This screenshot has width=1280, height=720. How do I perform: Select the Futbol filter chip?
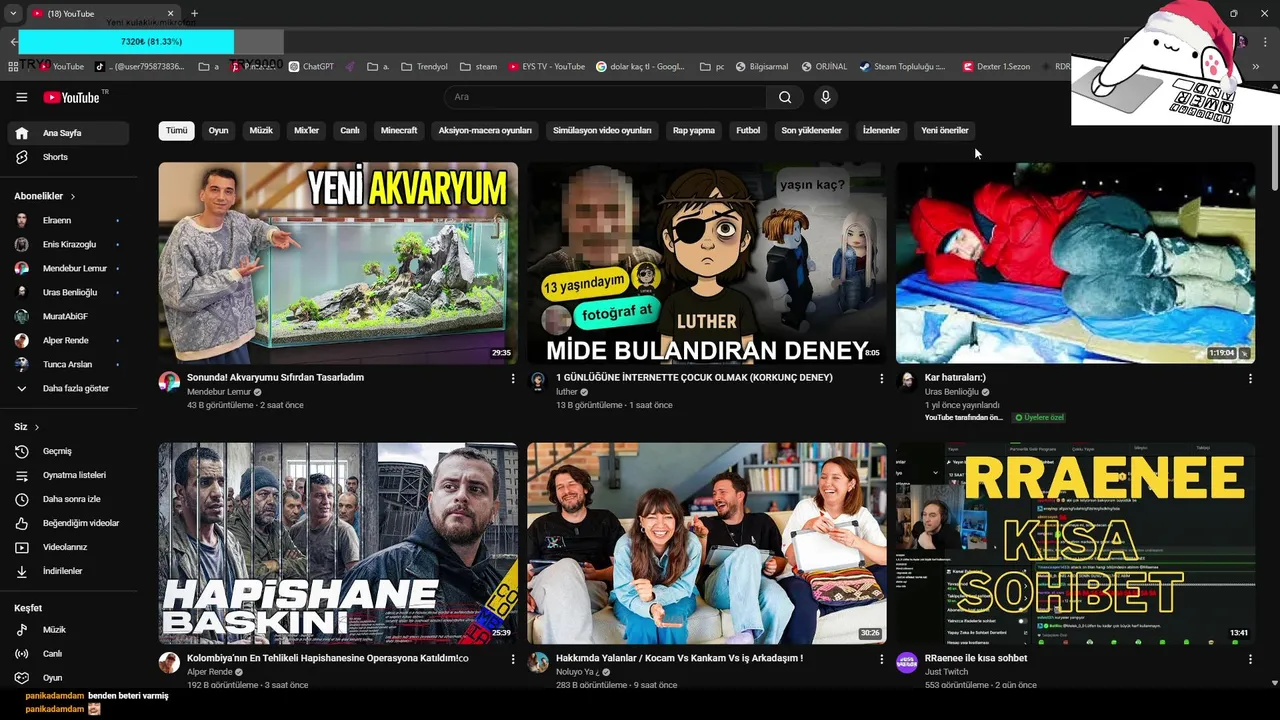coord(748,131)
